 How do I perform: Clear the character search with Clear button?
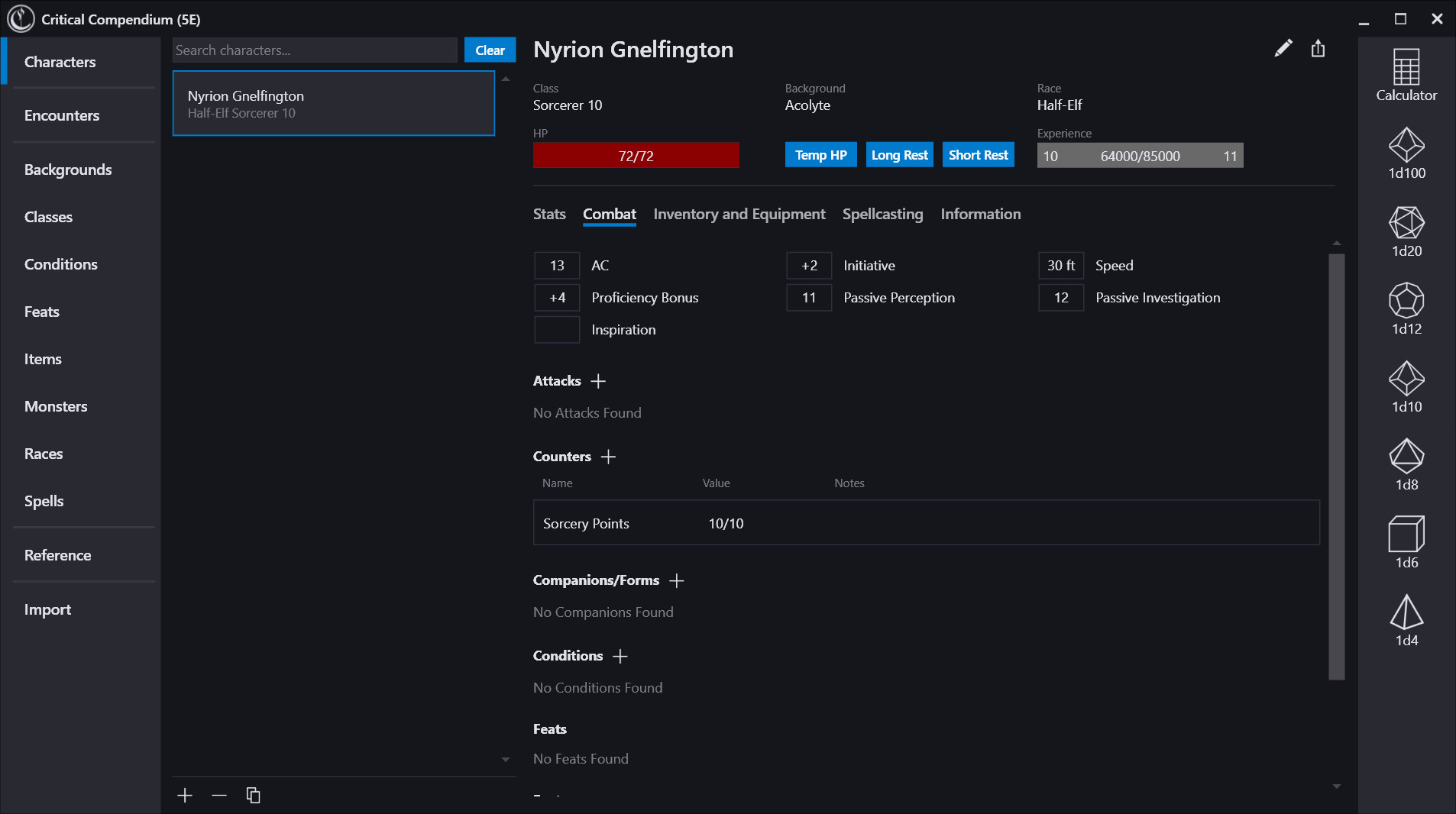(490, 50)
